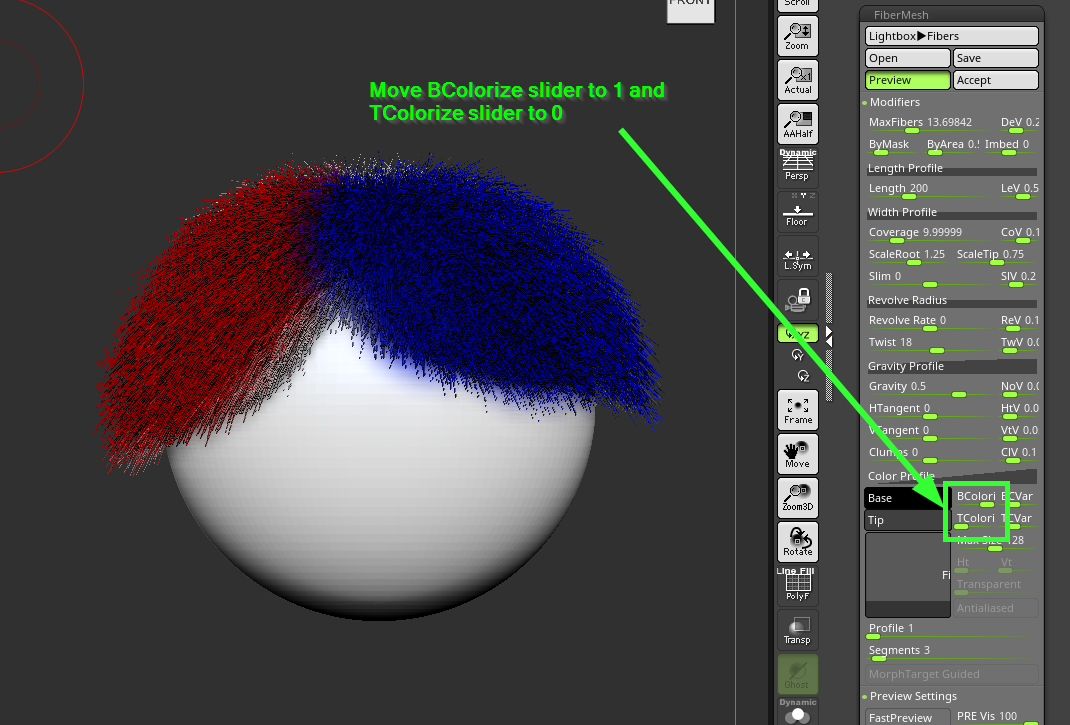Click the MaxFibers slider

pyautogui.click(x=929, y=124)
